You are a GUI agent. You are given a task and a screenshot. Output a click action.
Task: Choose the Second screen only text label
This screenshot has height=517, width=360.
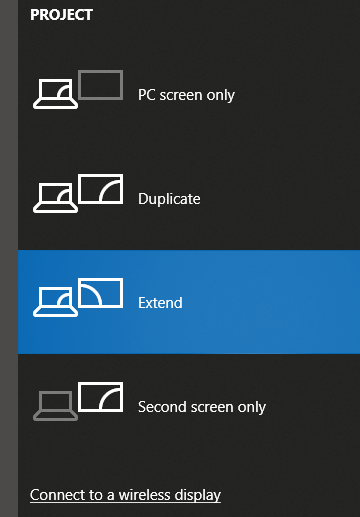point(202,407)
